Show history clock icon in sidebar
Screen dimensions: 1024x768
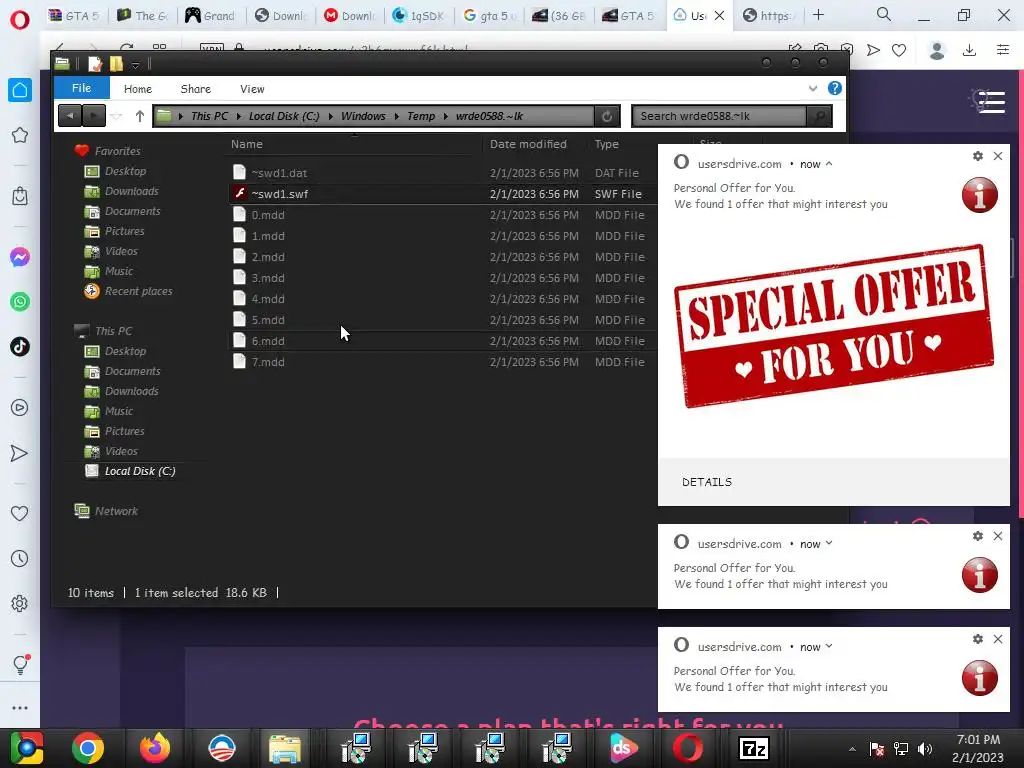pyautogui.click(x=20, y=558)
